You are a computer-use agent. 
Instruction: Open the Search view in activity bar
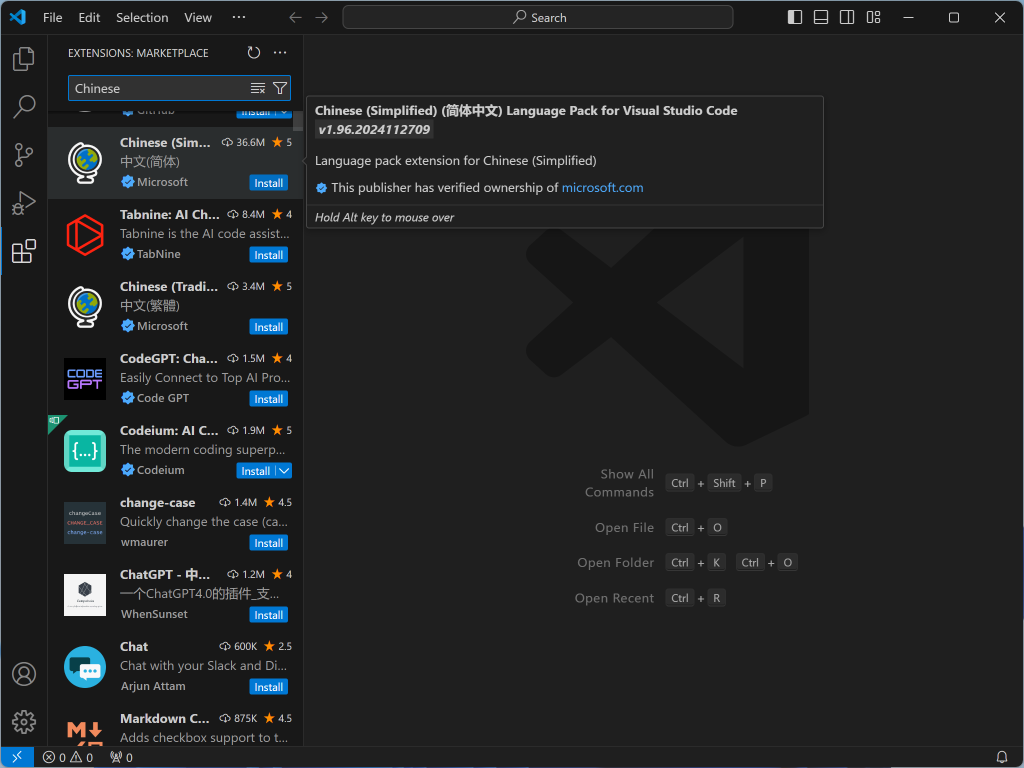(x=24, y=107)
